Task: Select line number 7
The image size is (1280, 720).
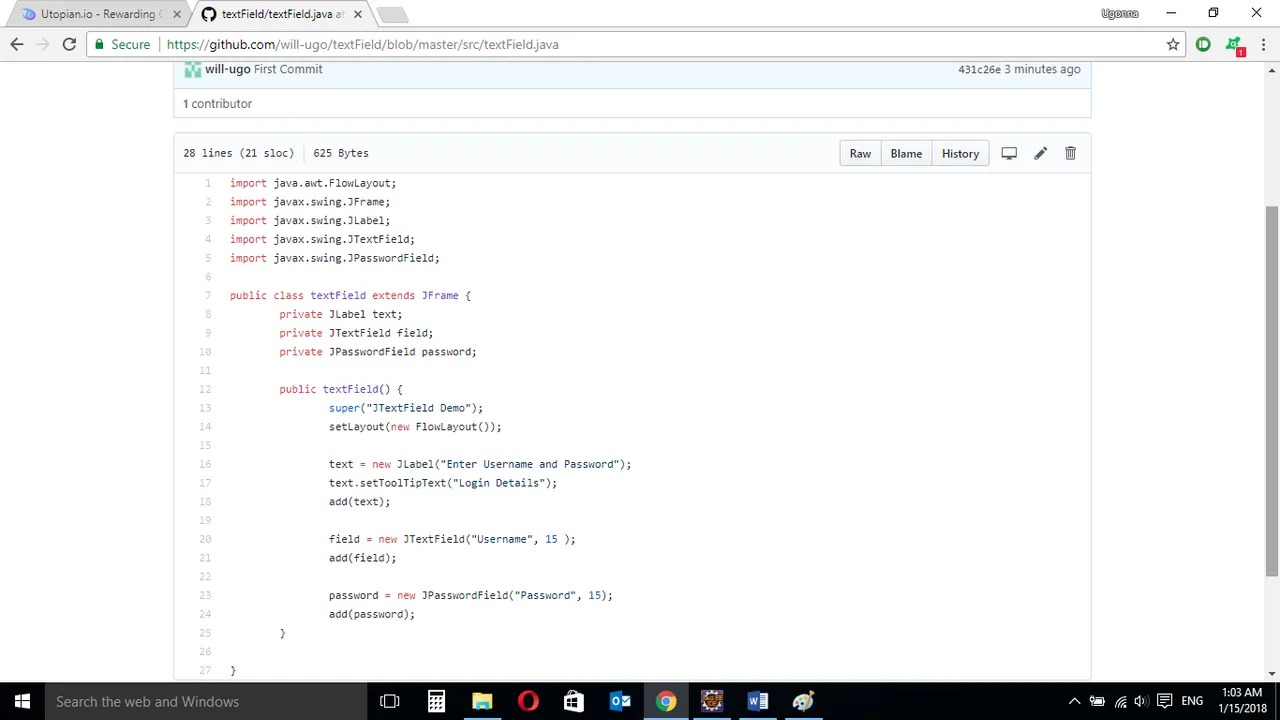Action: pos(208,295)
